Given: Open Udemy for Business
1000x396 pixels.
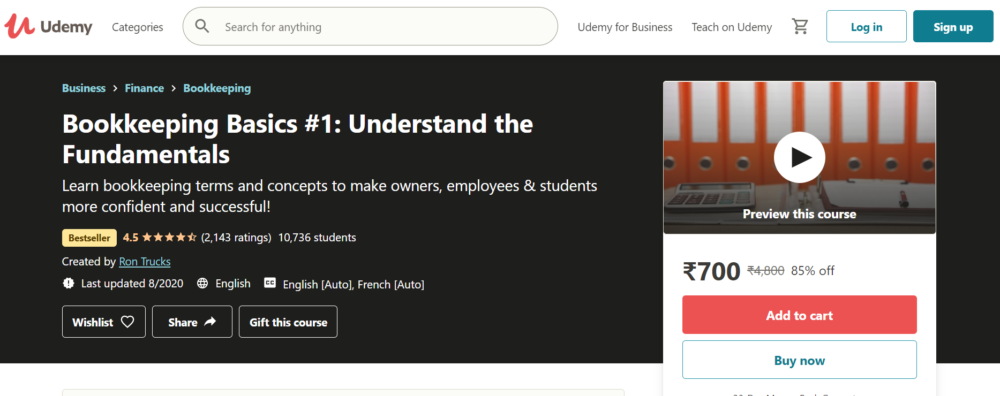Looking at the screenshot, I should click(x=625, y=27).
